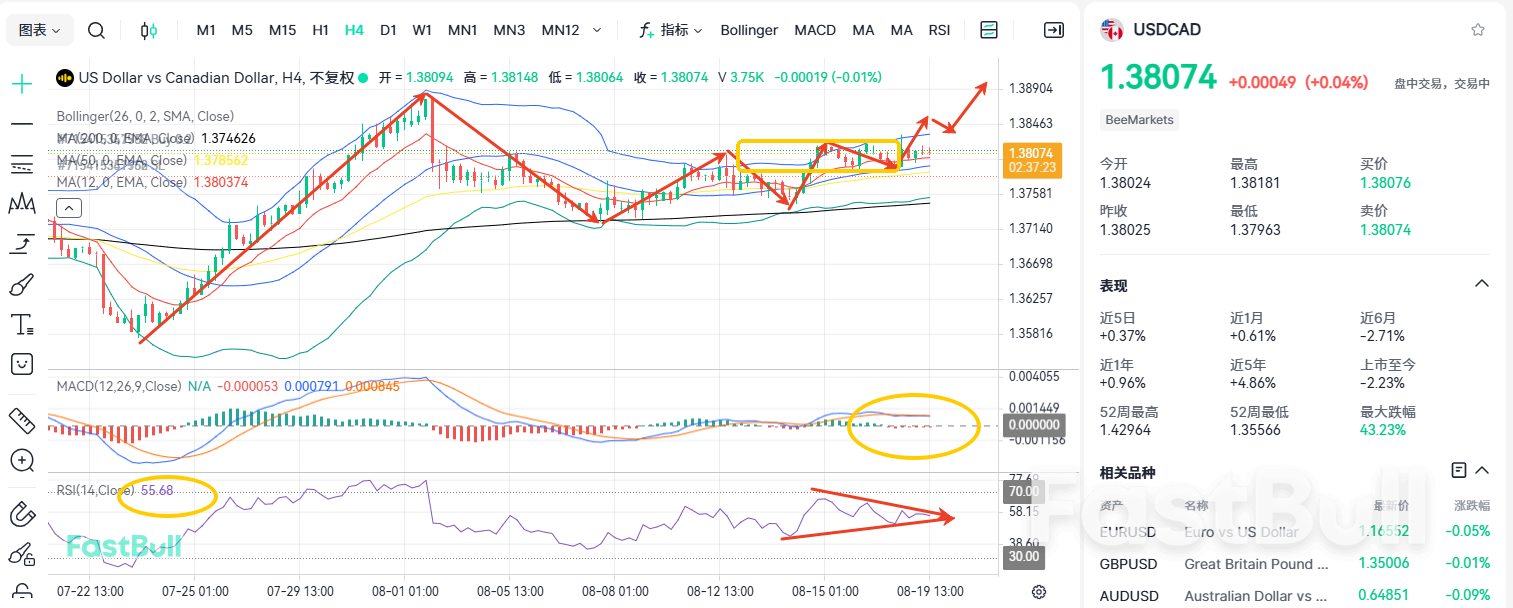Remove the Bollinger indicator label

[x=749, y=30]
